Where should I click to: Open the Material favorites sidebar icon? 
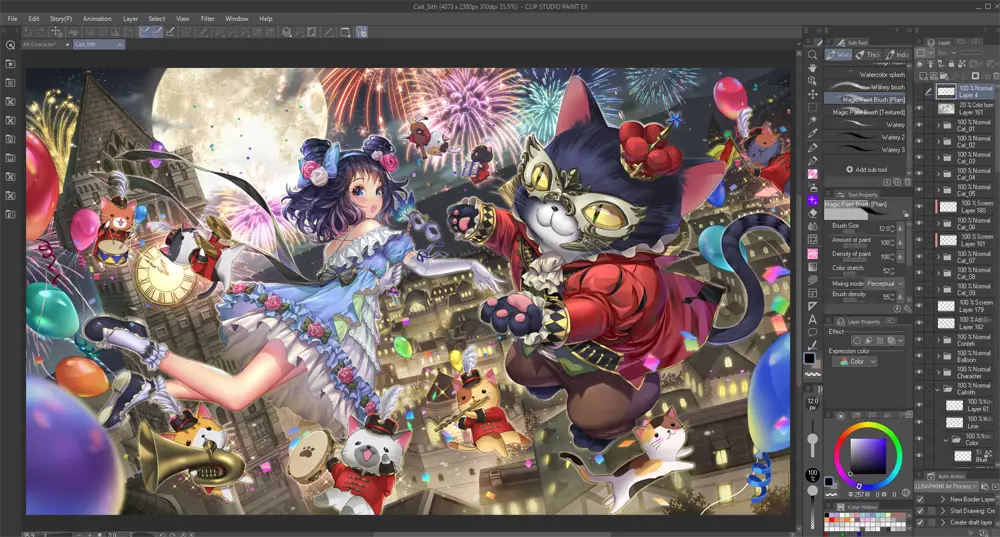click(10, 64)
